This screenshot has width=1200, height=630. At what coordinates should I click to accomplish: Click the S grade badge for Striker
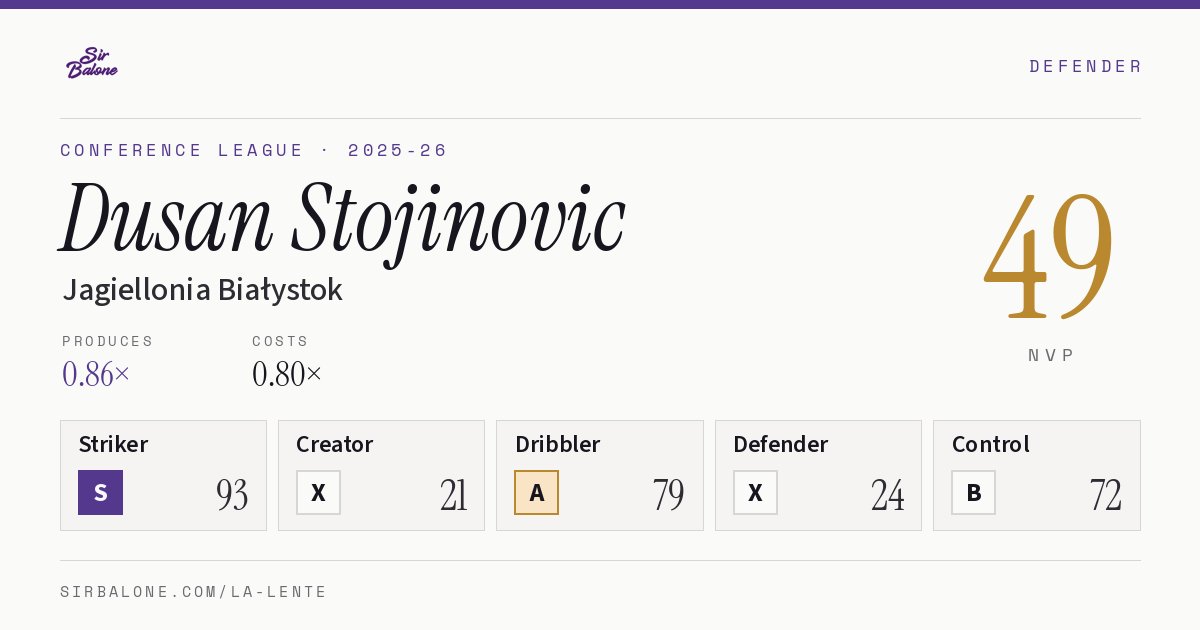pyautogui.click(x=100, y=492)
